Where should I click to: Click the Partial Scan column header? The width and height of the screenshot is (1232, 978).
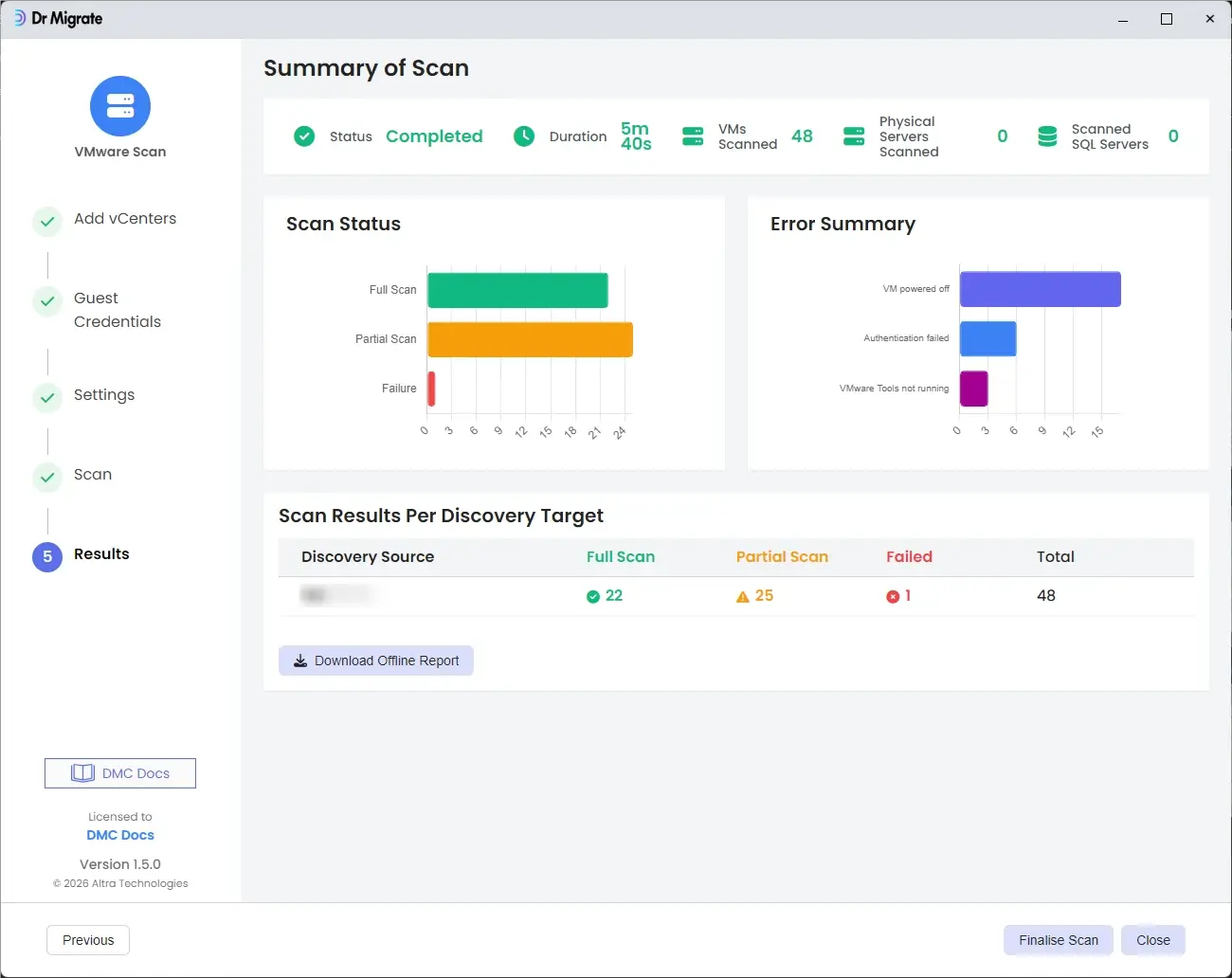782,557
